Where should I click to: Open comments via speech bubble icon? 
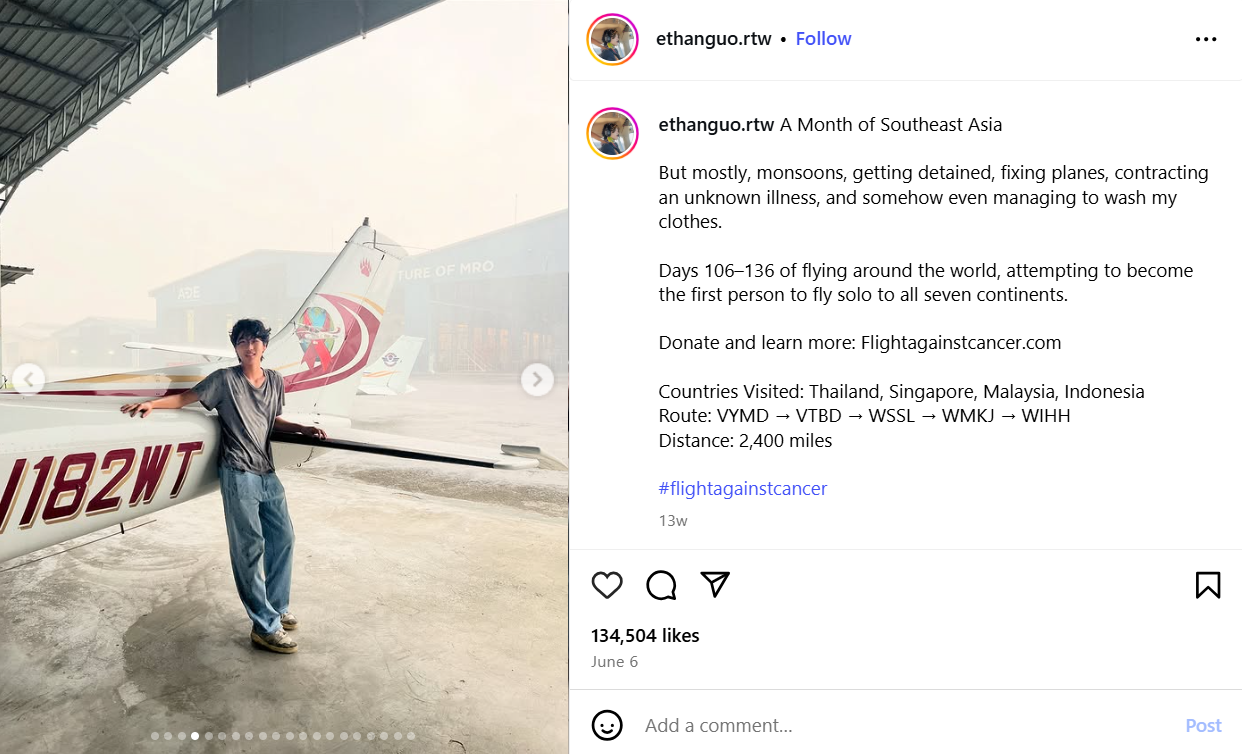[661, 585]
